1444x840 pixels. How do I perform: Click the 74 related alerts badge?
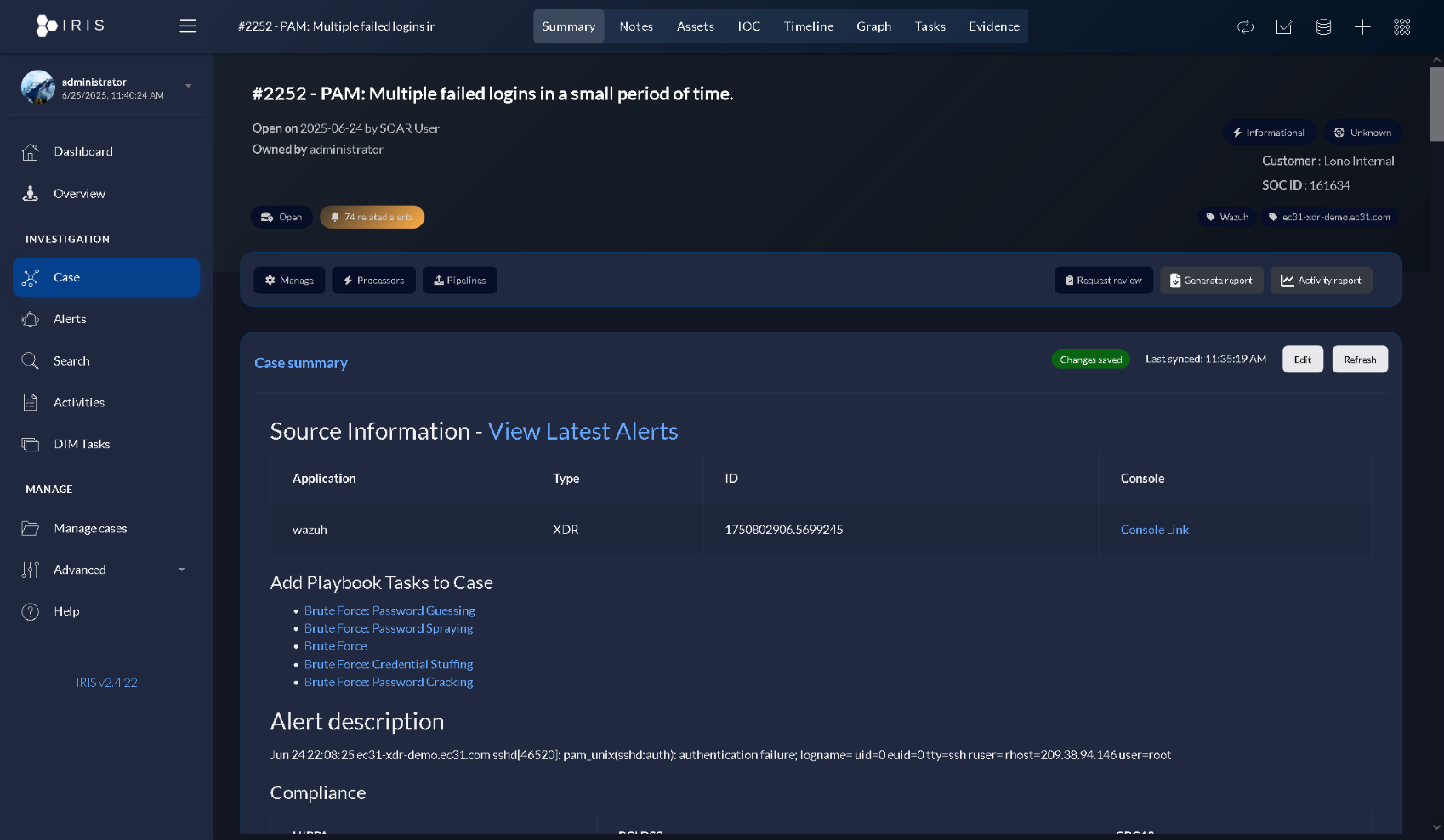pyautogui.click(x=372, y=218)
